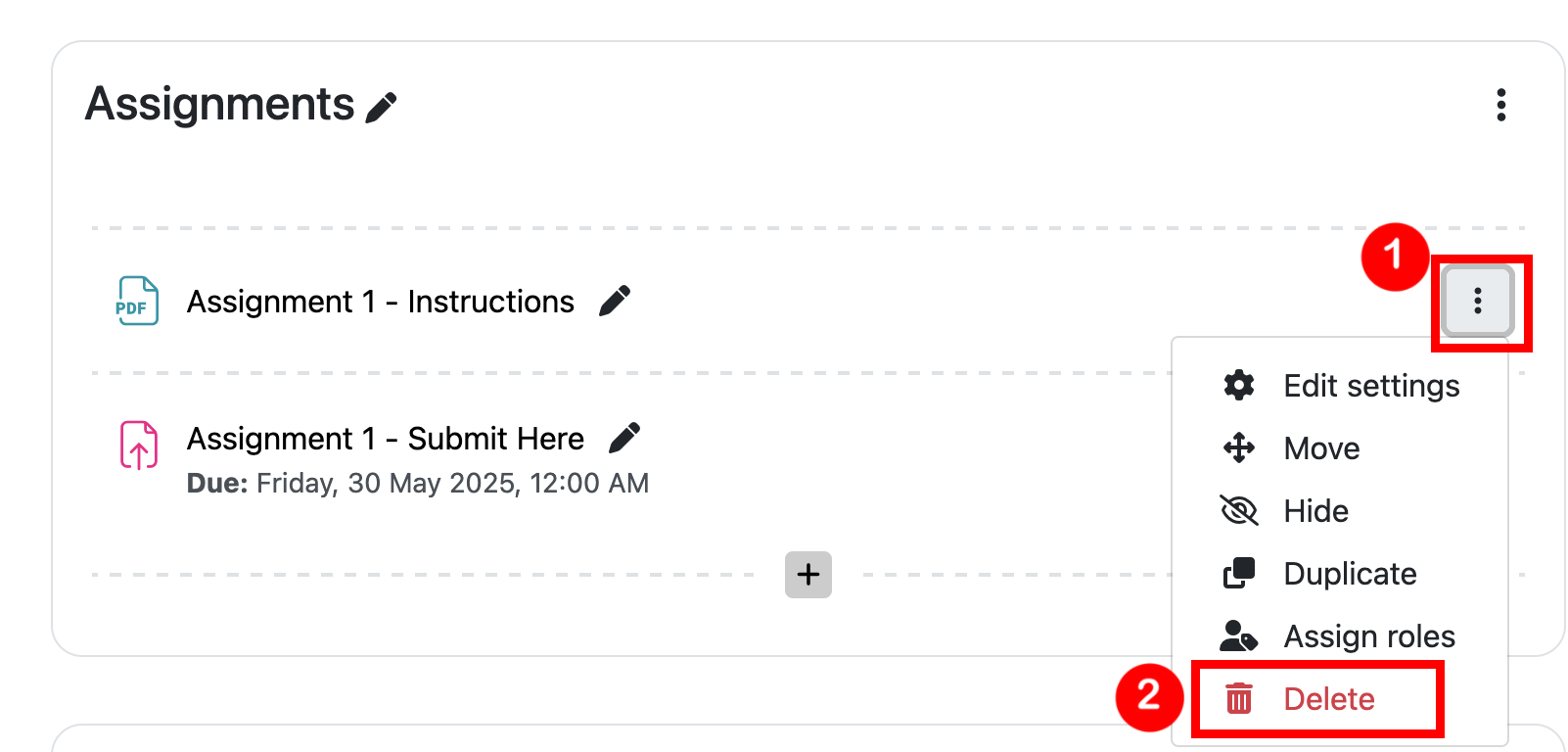Click the four-arrow Move icon
The image size is (1568, 752).
click(x=1239, y=448)
